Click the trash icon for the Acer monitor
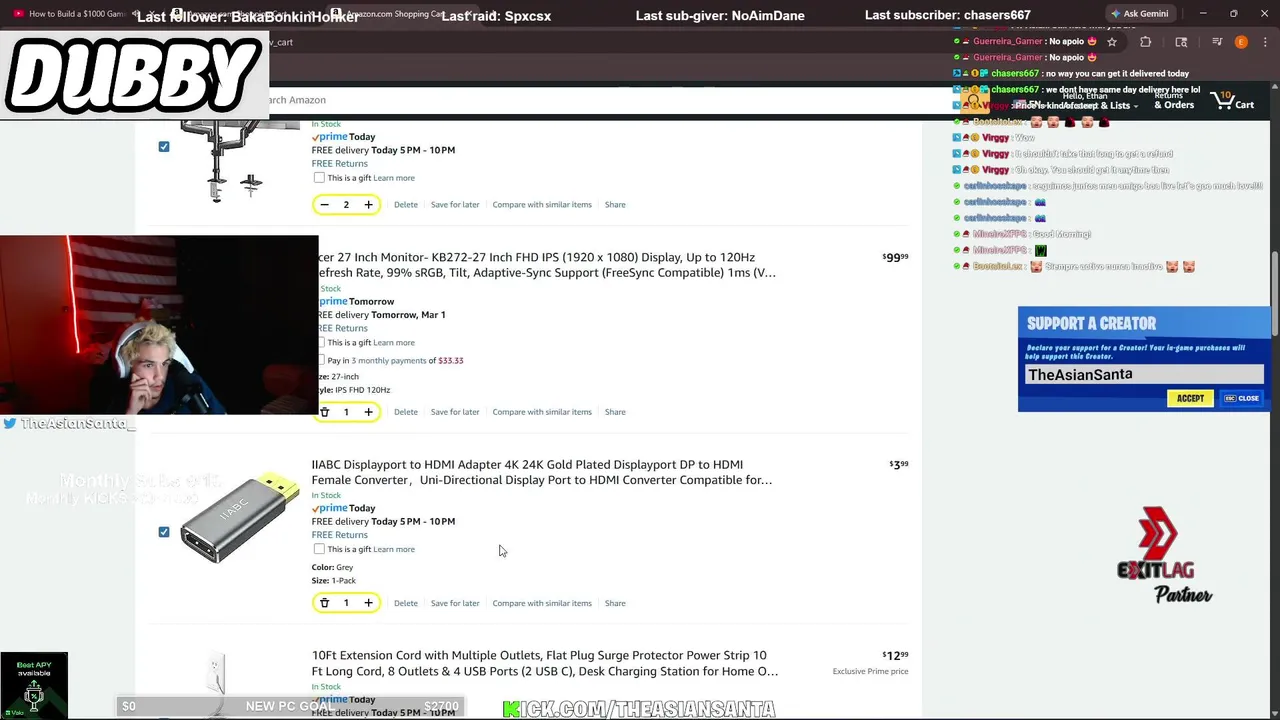Viewport: 1280px width, 720px height. coord(324,412)
